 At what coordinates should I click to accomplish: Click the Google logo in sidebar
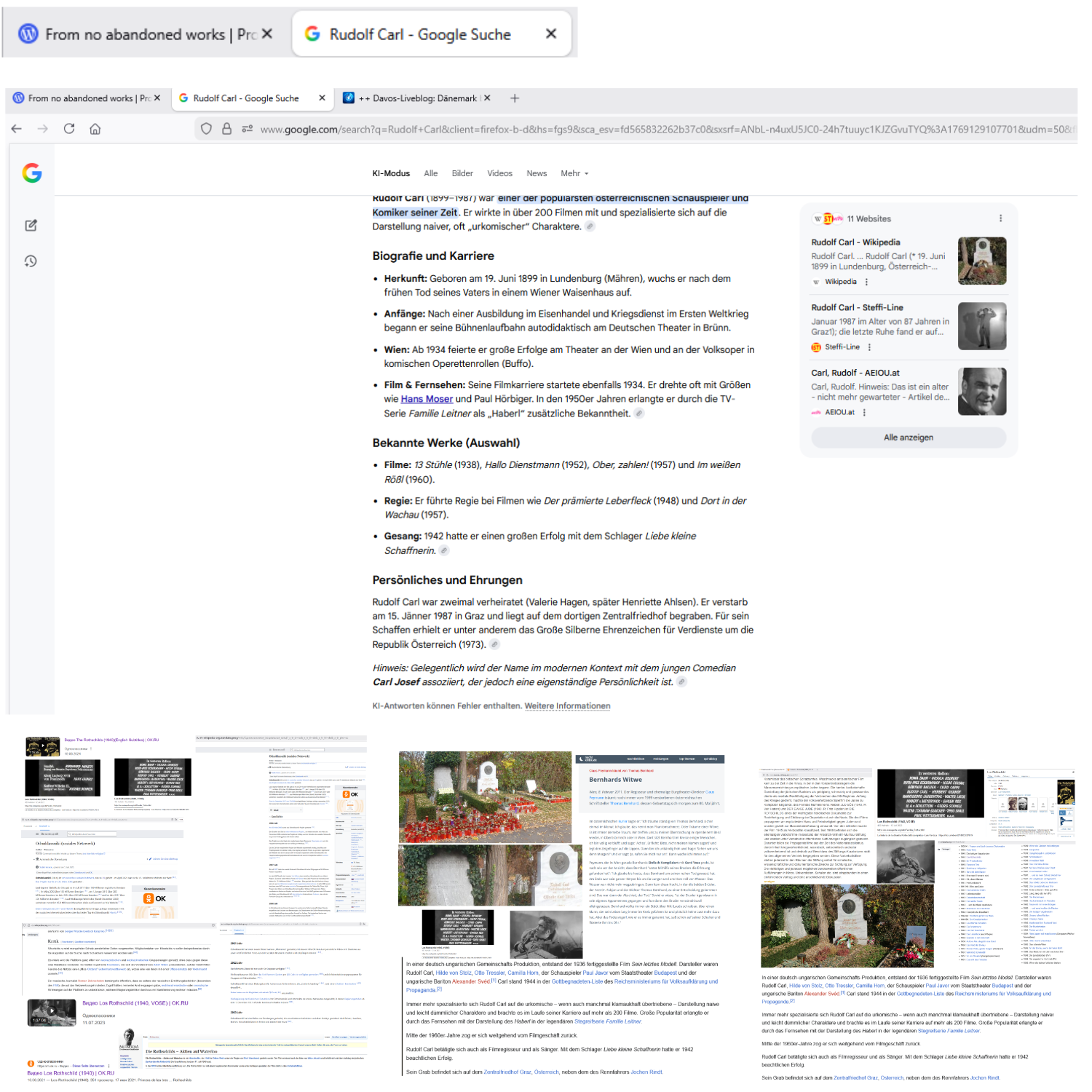tap(32, 173)
